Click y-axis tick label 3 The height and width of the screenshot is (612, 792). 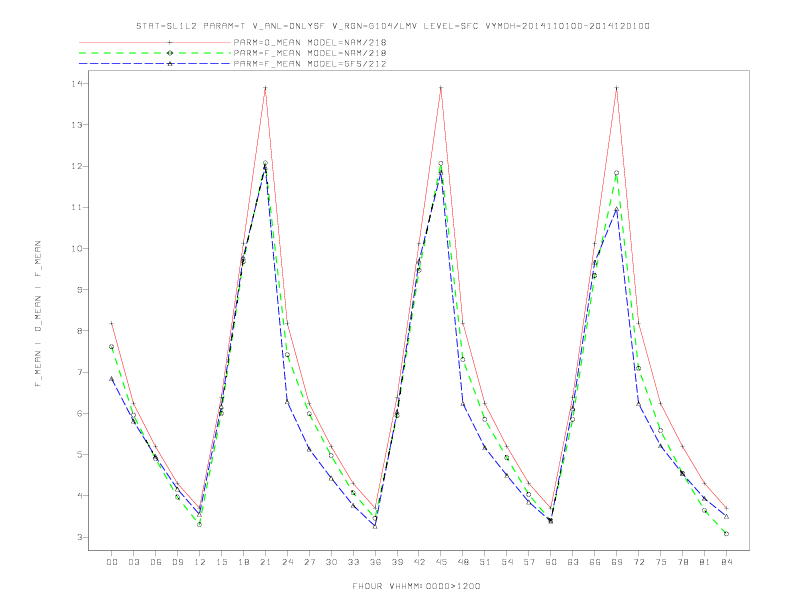coord(80,537)
